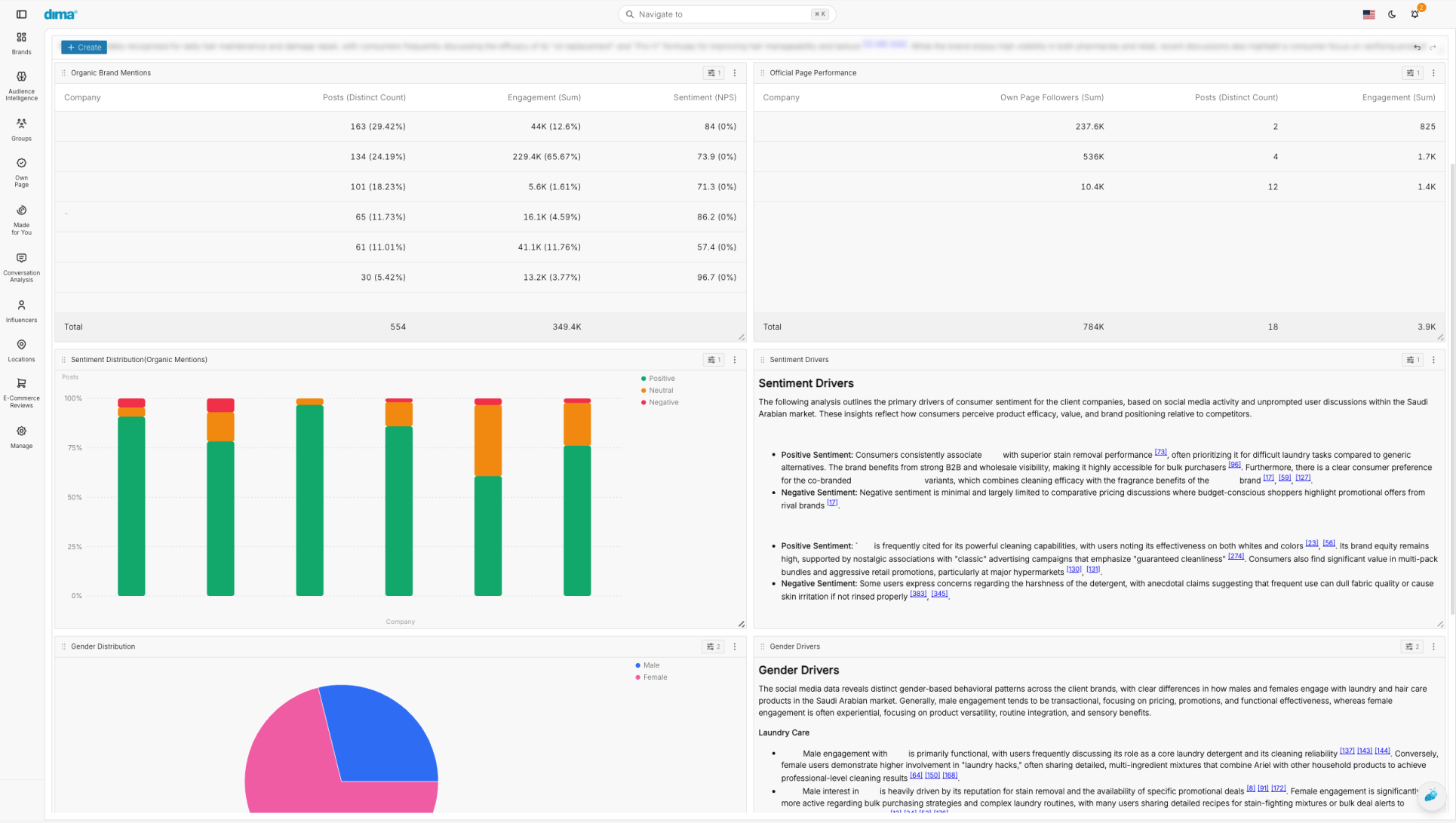Image resolution: width=1456 pixels, height=823 pixels.
Task: Toggle the sidebar panel icon
Action: (x=21, y=14)
